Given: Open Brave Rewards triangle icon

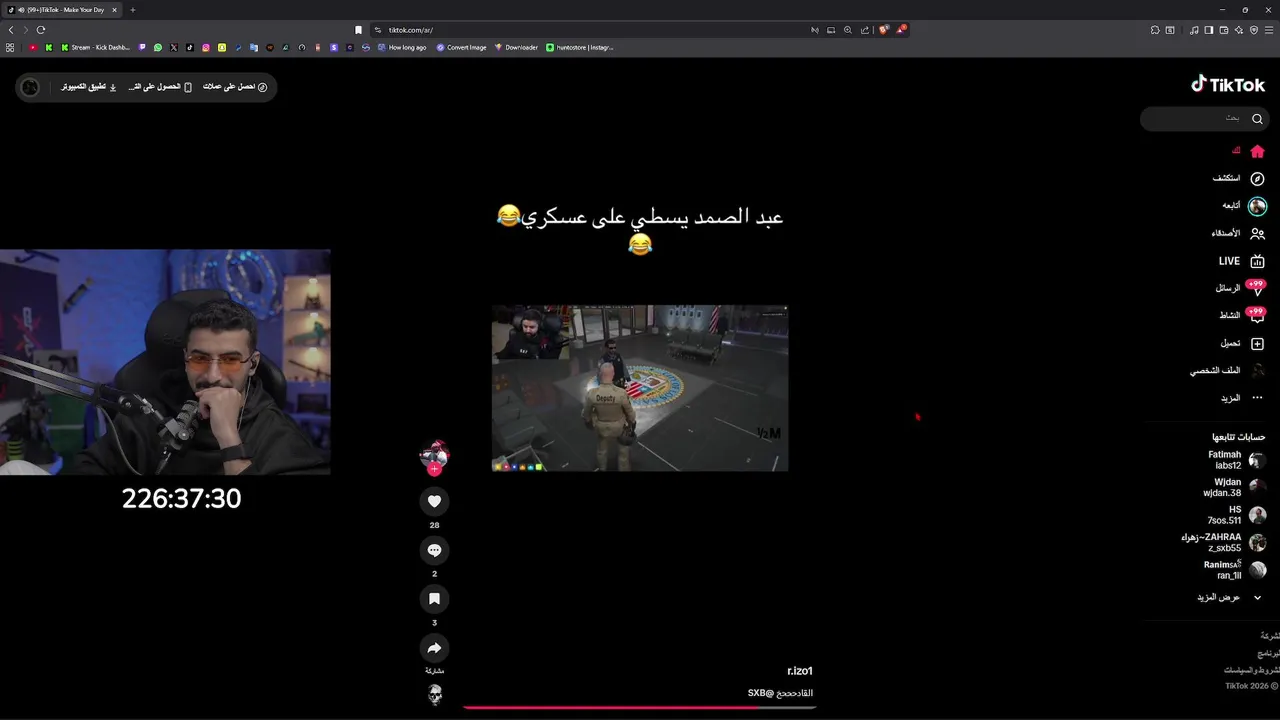Looking at the screenshot, I should click(x=900, y=30).
